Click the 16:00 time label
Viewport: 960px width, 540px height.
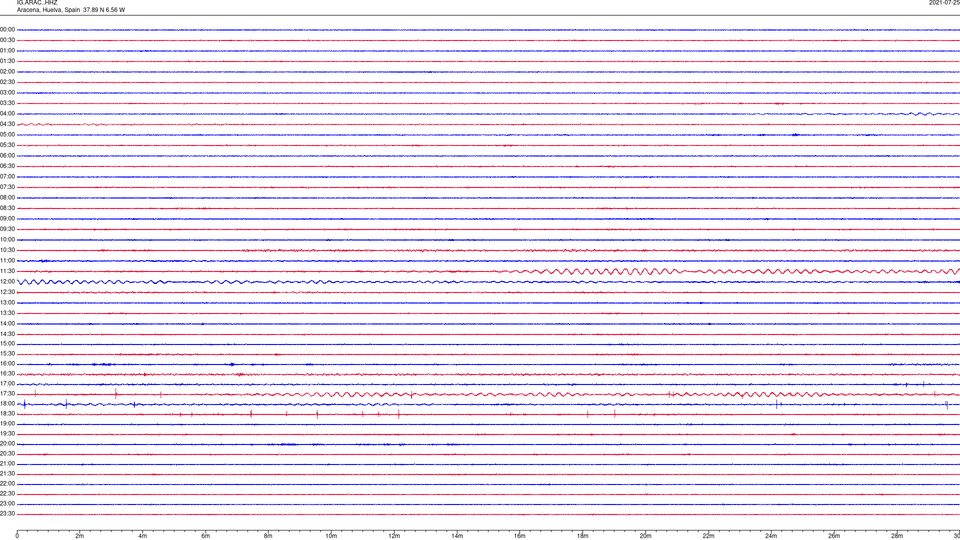7,364
